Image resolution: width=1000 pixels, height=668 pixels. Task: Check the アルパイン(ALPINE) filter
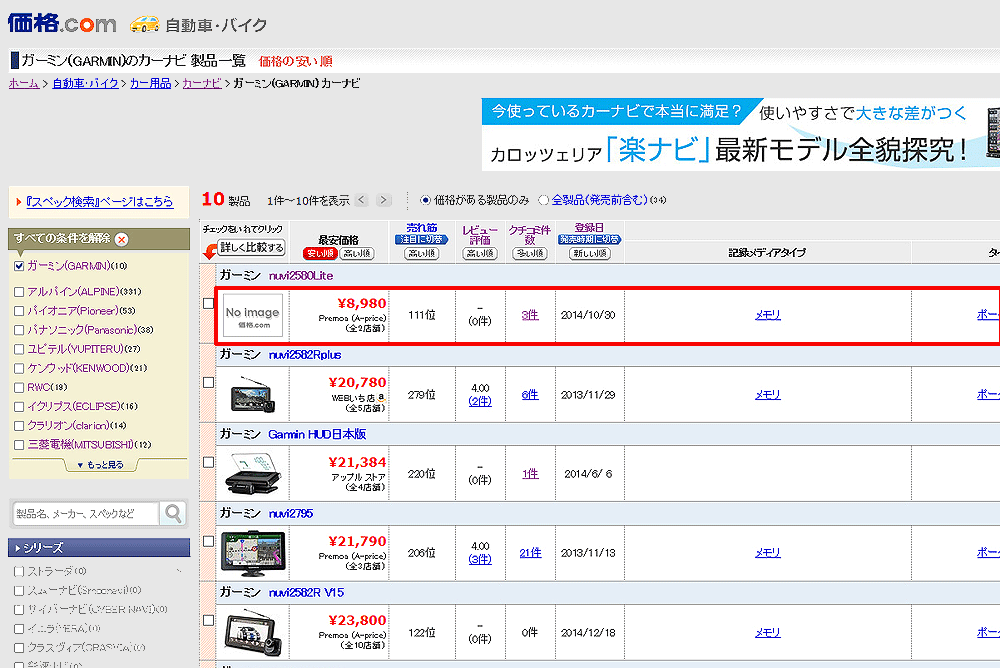[x=19, y=292]
